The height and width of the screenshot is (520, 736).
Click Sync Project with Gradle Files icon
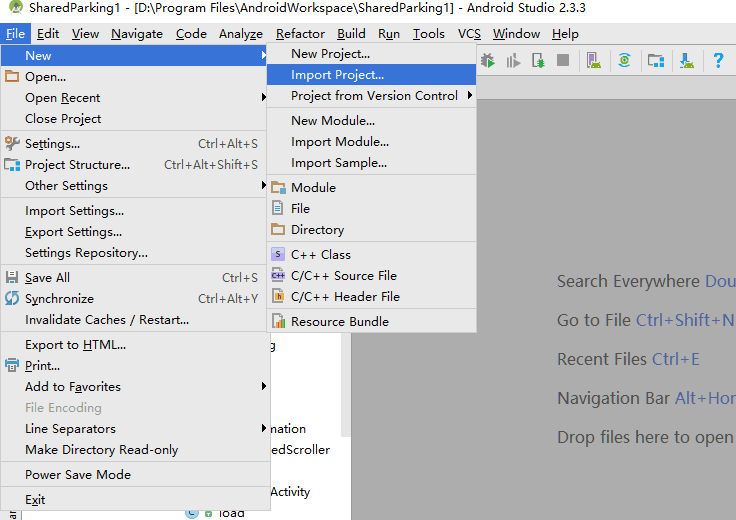624,60
